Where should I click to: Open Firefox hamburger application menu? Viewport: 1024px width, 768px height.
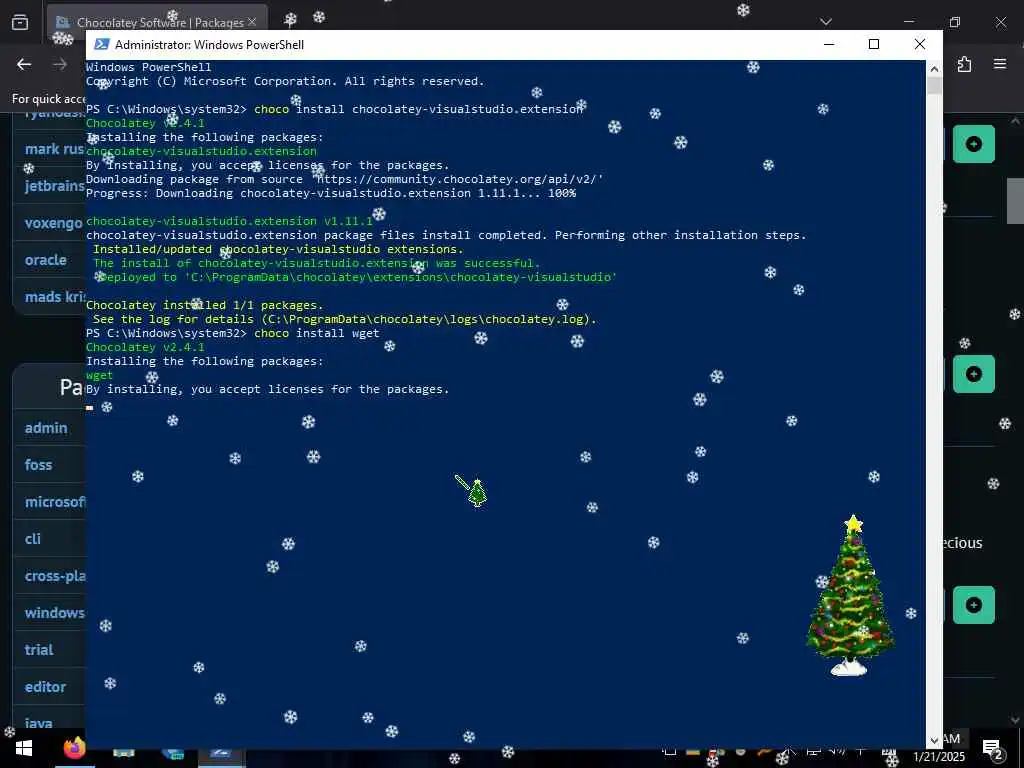[1000, 64]
